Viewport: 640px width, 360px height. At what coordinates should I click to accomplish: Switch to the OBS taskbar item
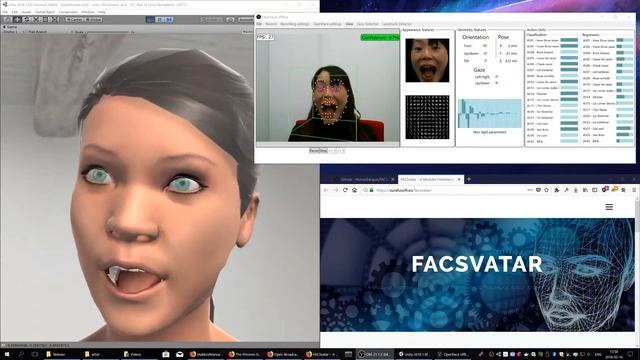375,354
